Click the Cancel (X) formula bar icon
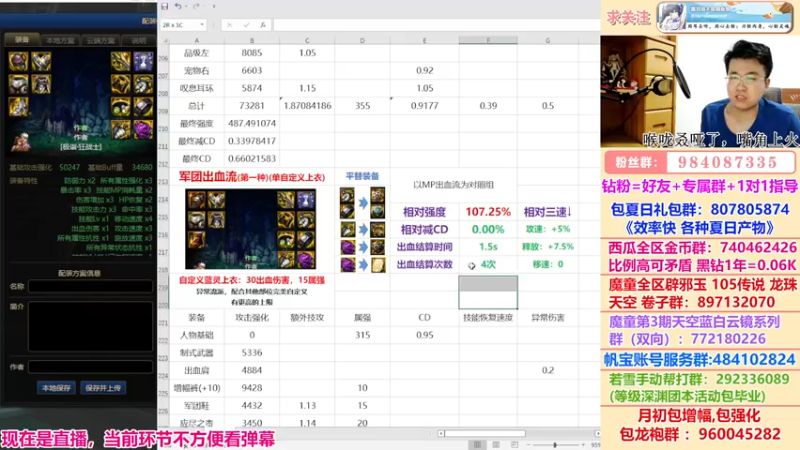800x450 pixels. click(230, 24)
